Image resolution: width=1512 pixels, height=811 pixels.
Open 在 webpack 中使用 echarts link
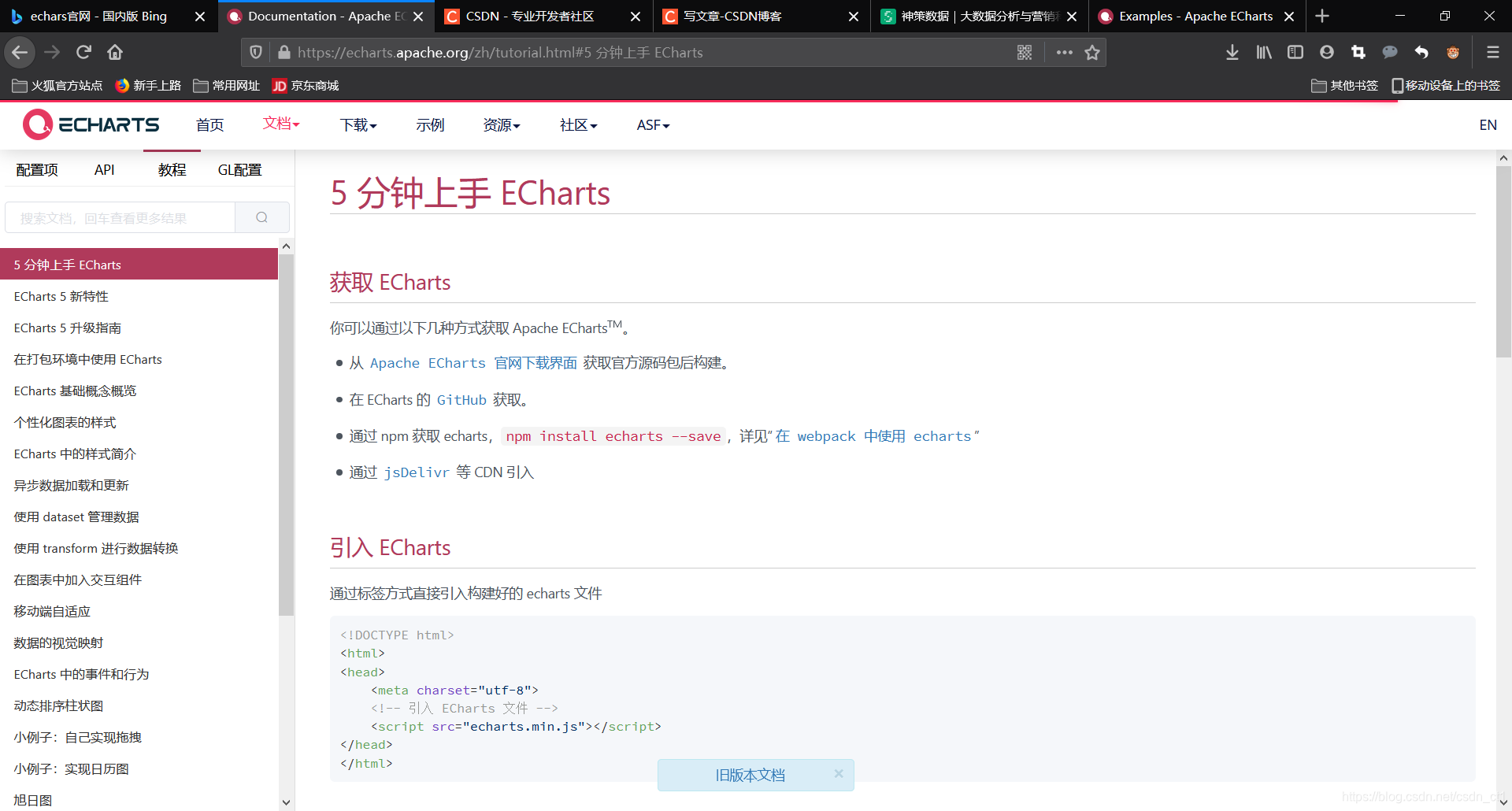pos(873,436)
